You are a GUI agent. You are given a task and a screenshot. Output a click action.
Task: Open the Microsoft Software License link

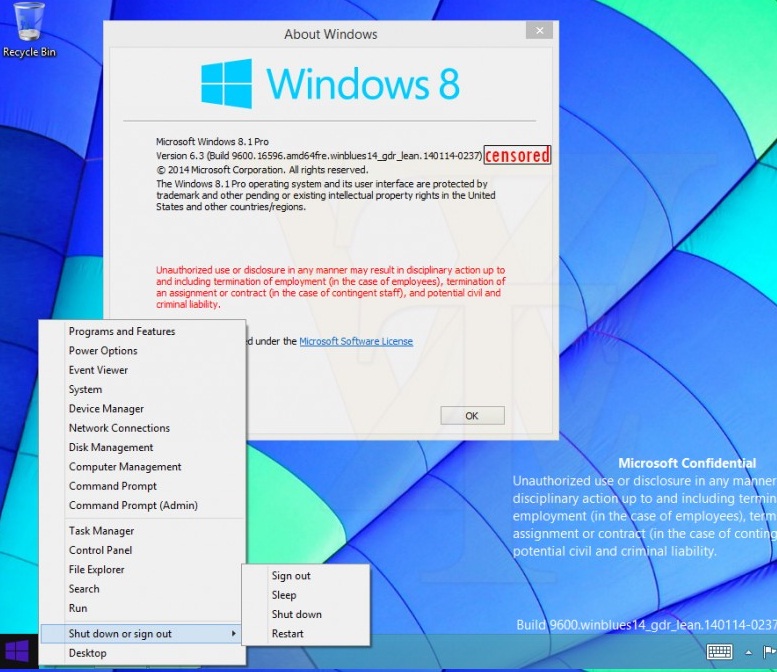[x=356, y=341]
